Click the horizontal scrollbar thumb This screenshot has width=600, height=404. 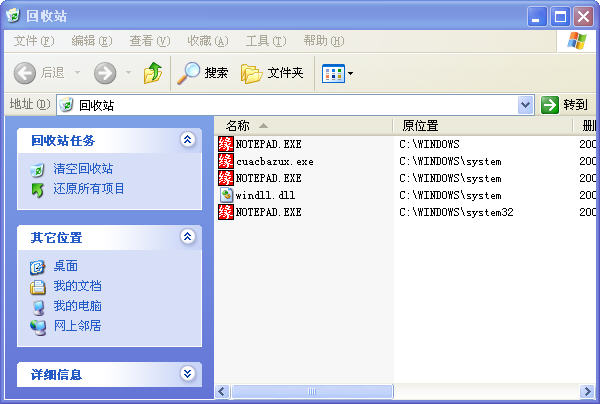click(312, 391)
